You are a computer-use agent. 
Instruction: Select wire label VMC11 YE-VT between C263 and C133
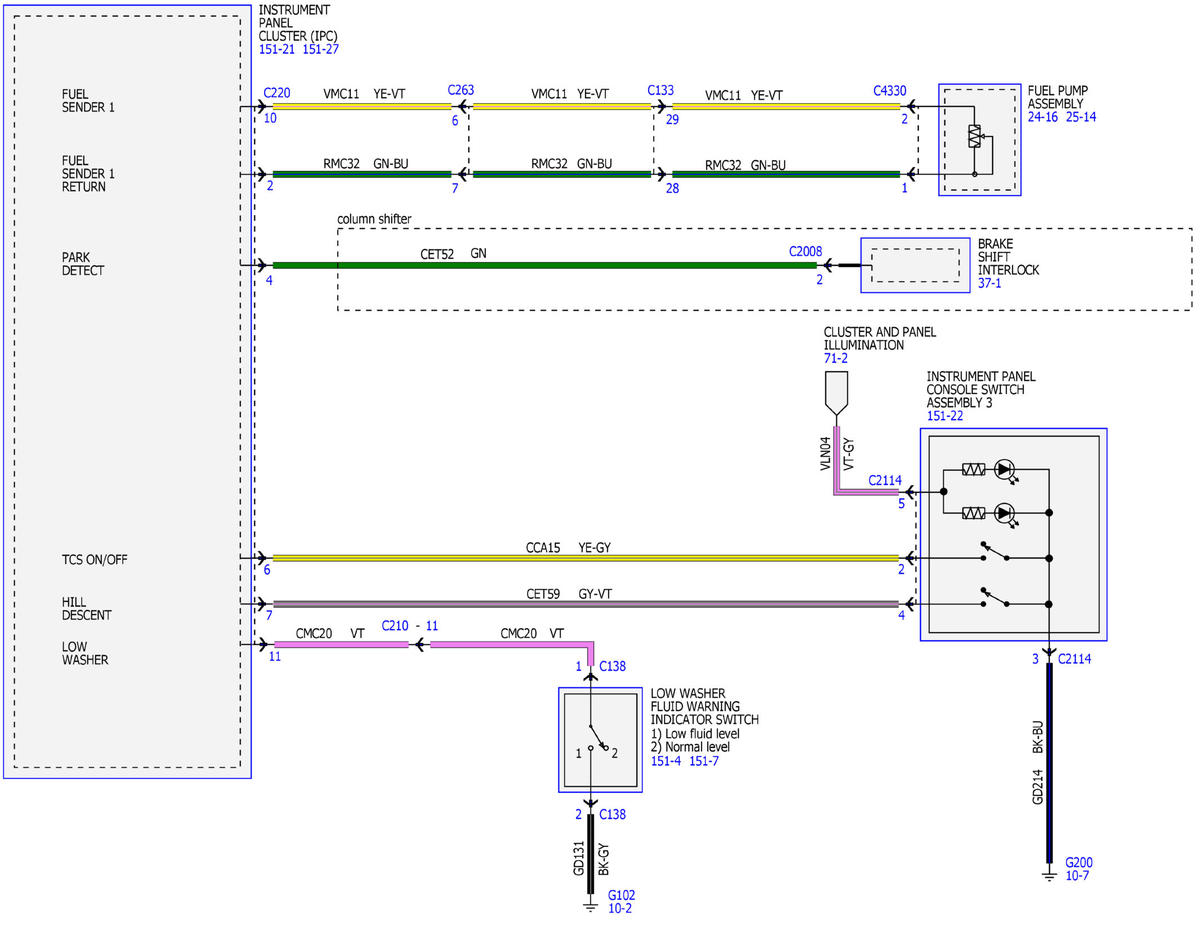[568, 94]
